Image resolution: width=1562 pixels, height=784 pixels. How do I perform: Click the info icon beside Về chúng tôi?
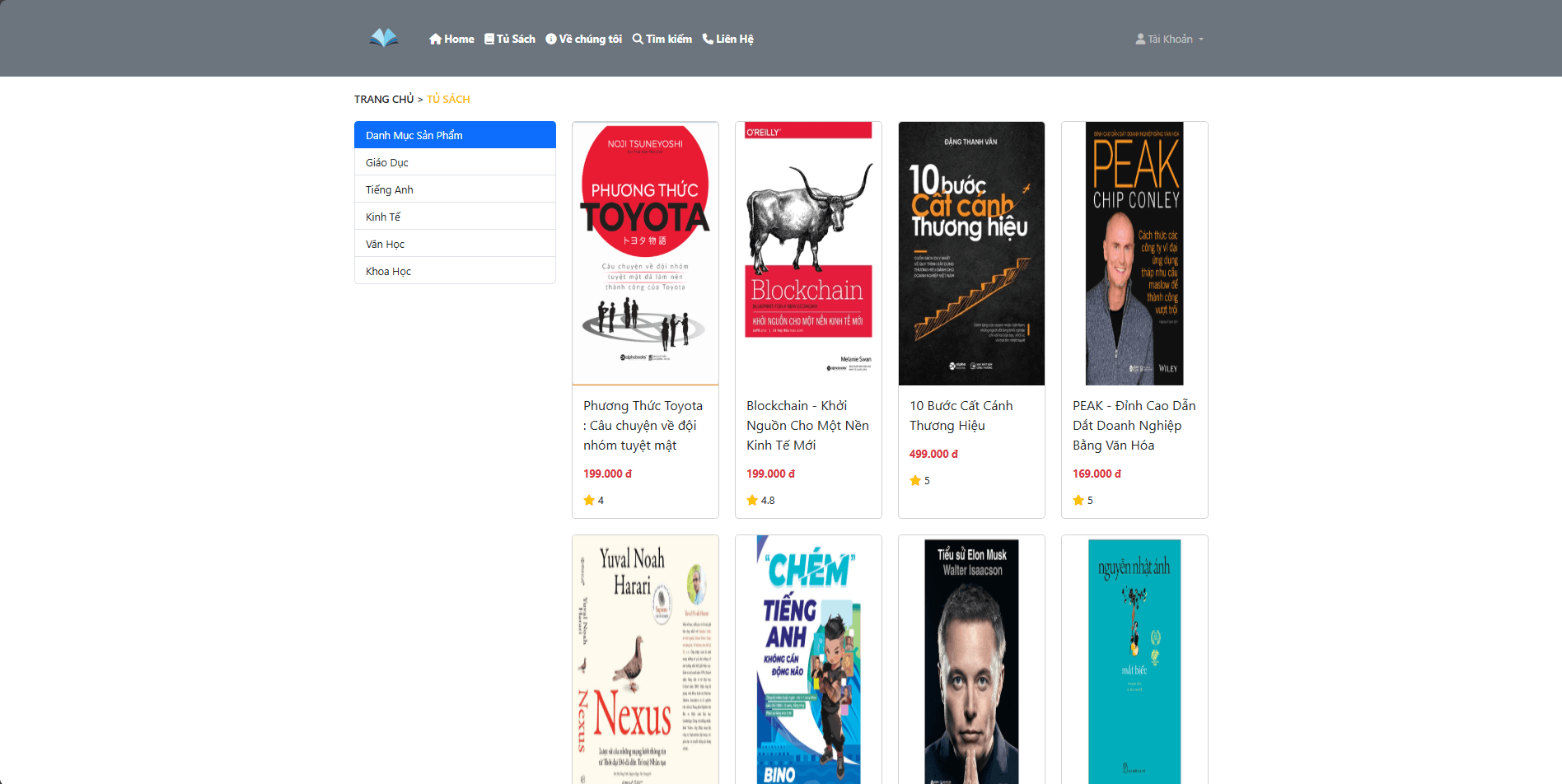(551, 39)
